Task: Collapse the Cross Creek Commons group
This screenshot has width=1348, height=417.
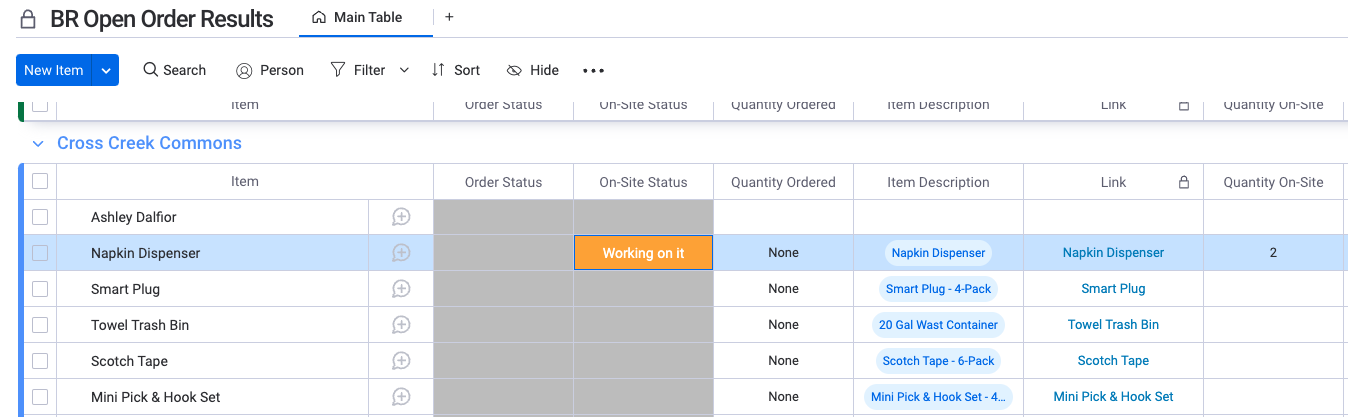Action: (x=38, y=144)
